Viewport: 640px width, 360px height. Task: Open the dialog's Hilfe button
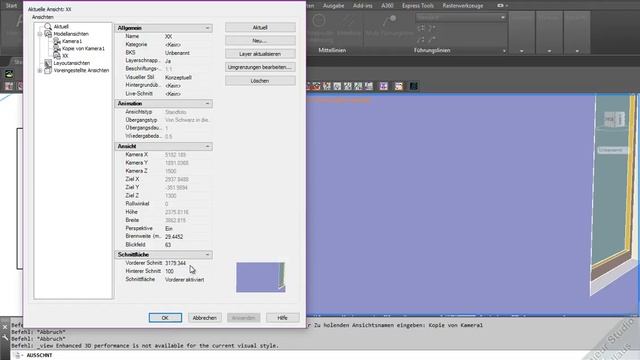(282, 318)
